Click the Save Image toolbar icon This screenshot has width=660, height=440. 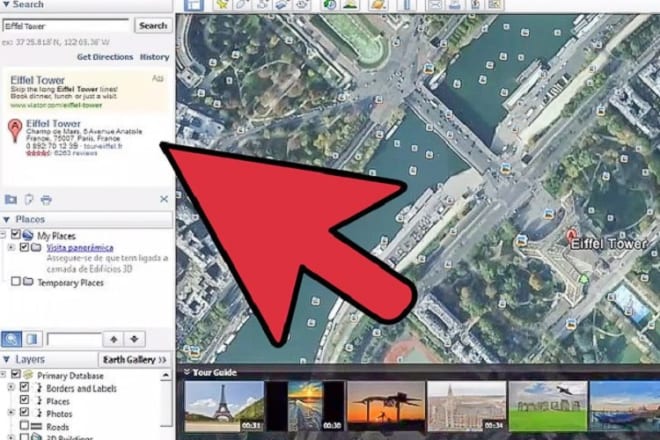[475, 5]
